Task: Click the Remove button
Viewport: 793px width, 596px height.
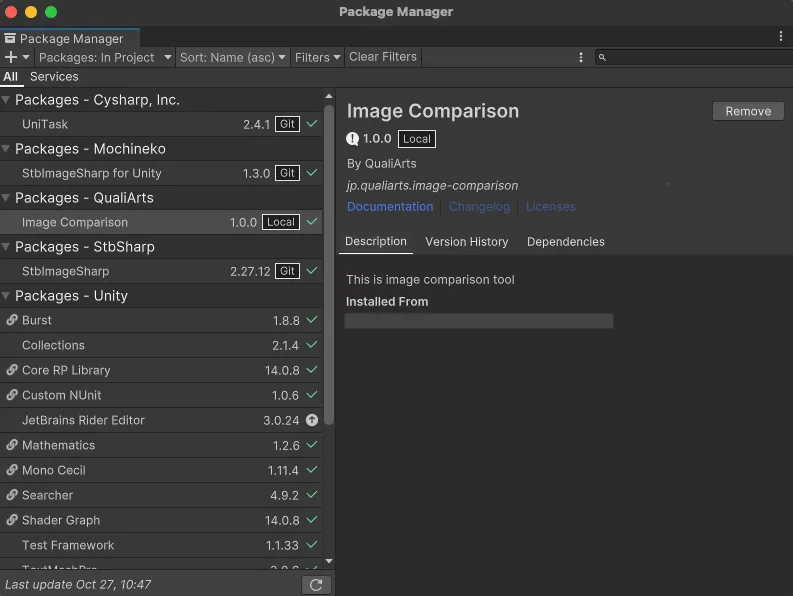Action: point(748,111)
